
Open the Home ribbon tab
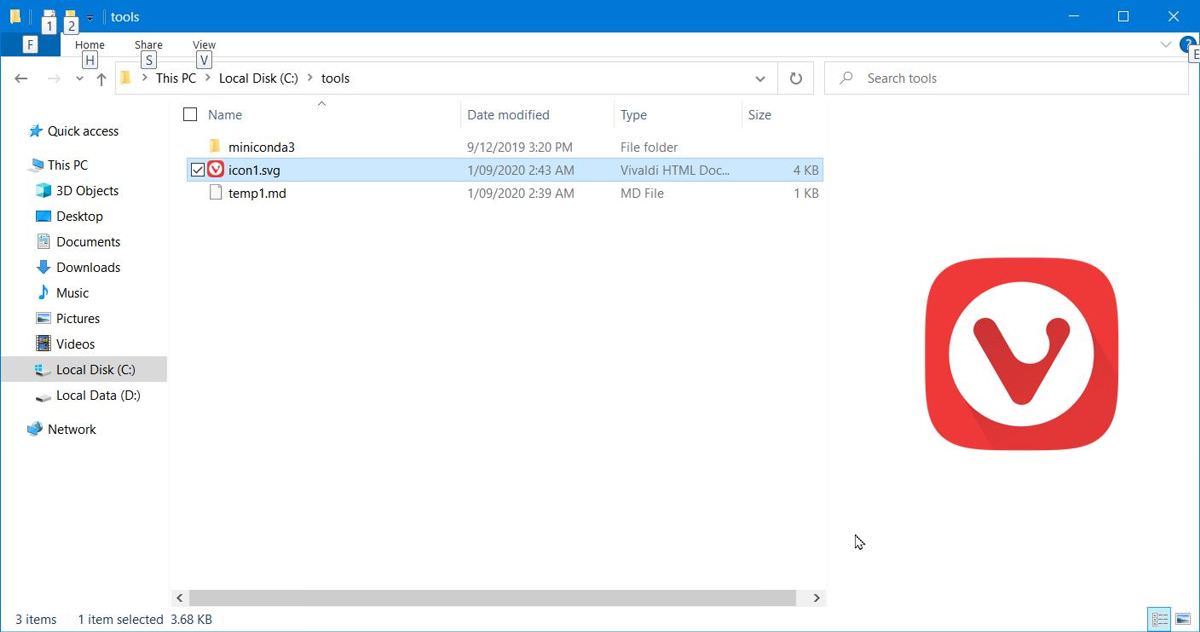point(90,45)
